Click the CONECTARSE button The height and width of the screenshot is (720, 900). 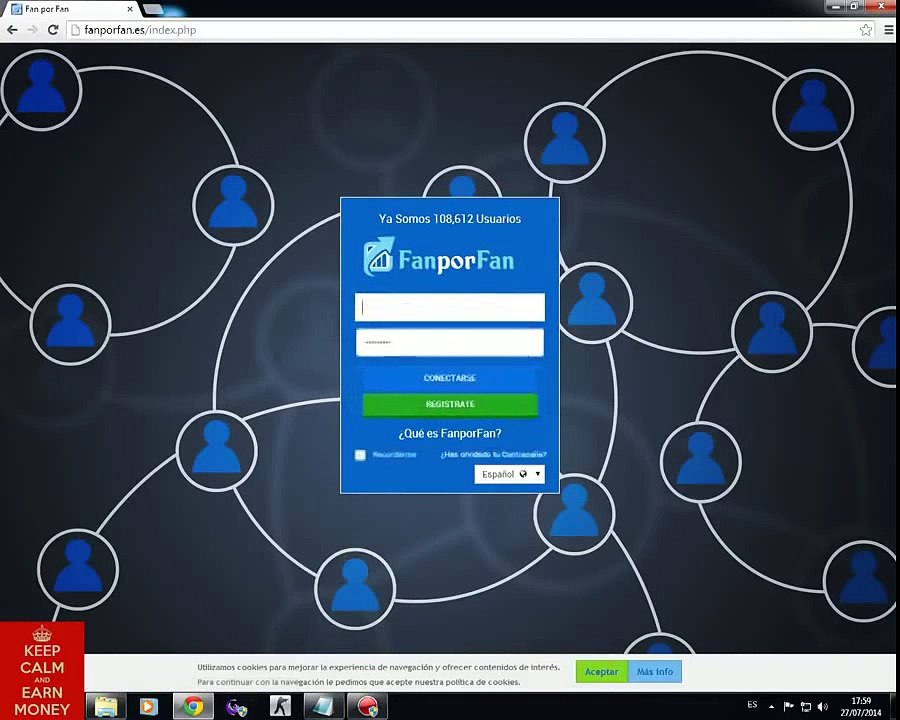point(450,378)
